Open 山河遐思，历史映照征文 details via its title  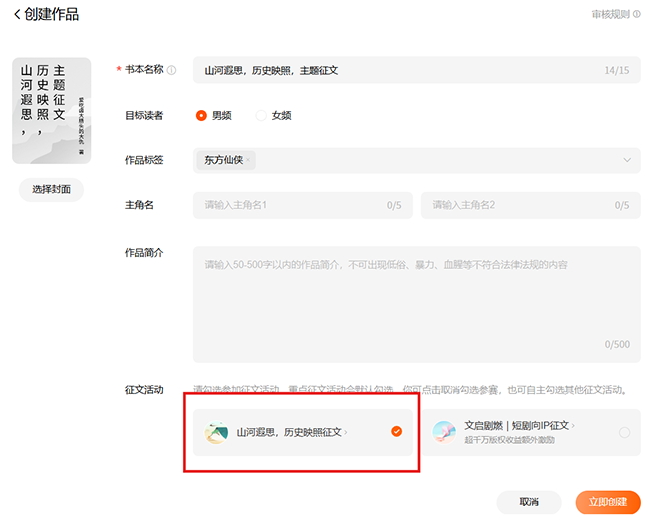[x=290, y=433]
